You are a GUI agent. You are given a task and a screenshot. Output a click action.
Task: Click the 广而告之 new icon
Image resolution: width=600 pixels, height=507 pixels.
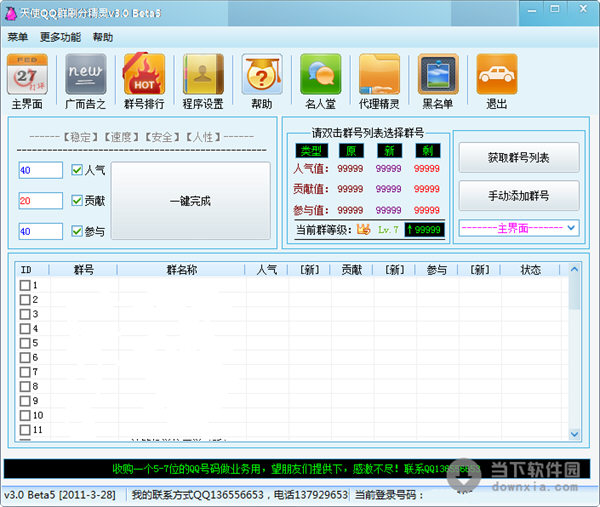point(86,74)
